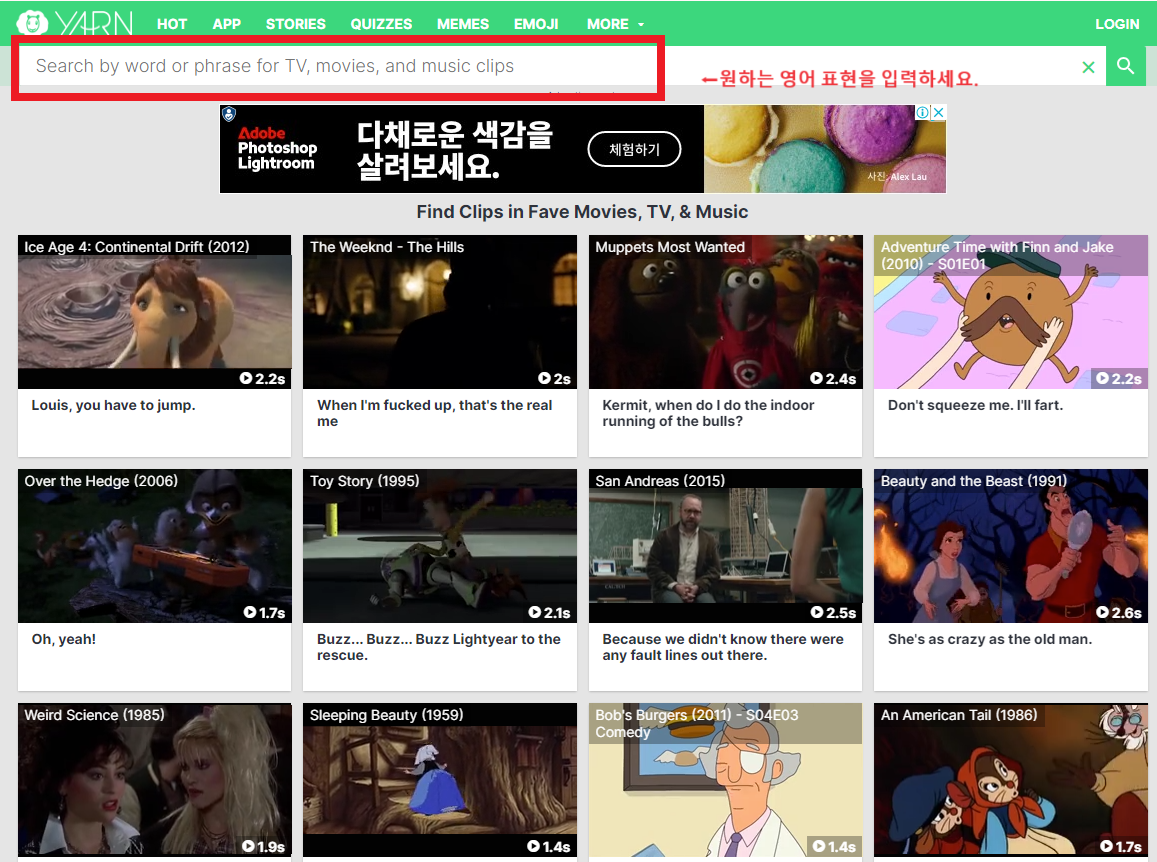Click caption "Louis, you have to jump."
The width and height of the screenshot is (1157, 862).
(113, 405)
